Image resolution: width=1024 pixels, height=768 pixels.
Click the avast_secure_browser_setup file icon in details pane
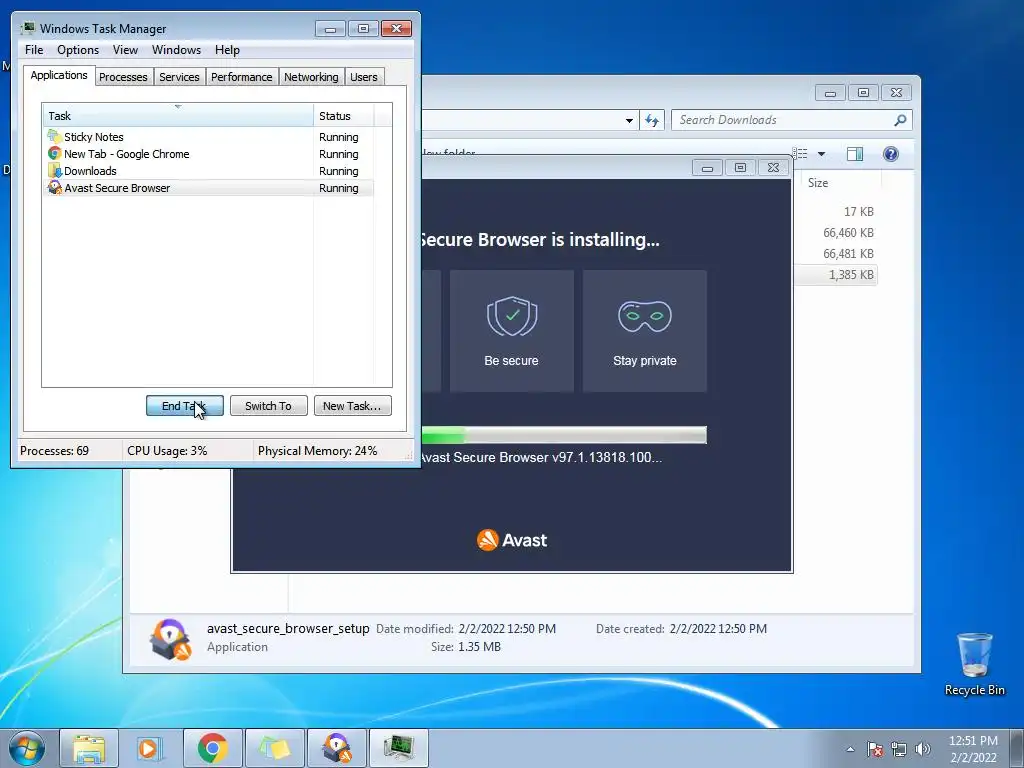[x=170, y=639]
